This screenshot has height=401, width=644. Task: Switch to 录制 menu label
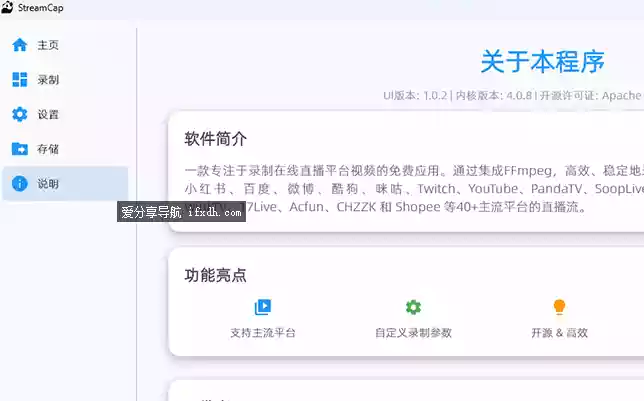[x=48, y=80]
